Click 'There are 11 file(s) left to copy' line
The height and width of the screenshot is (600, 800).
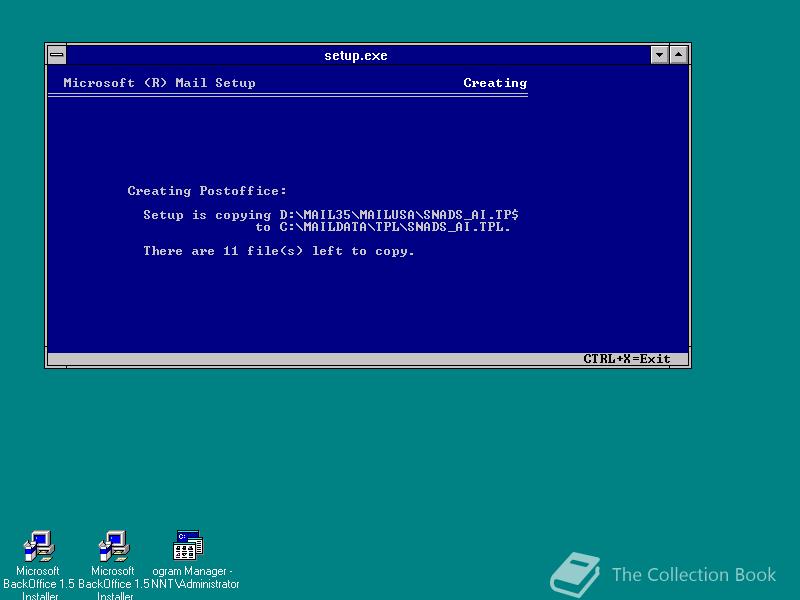[x=279, y=251]
